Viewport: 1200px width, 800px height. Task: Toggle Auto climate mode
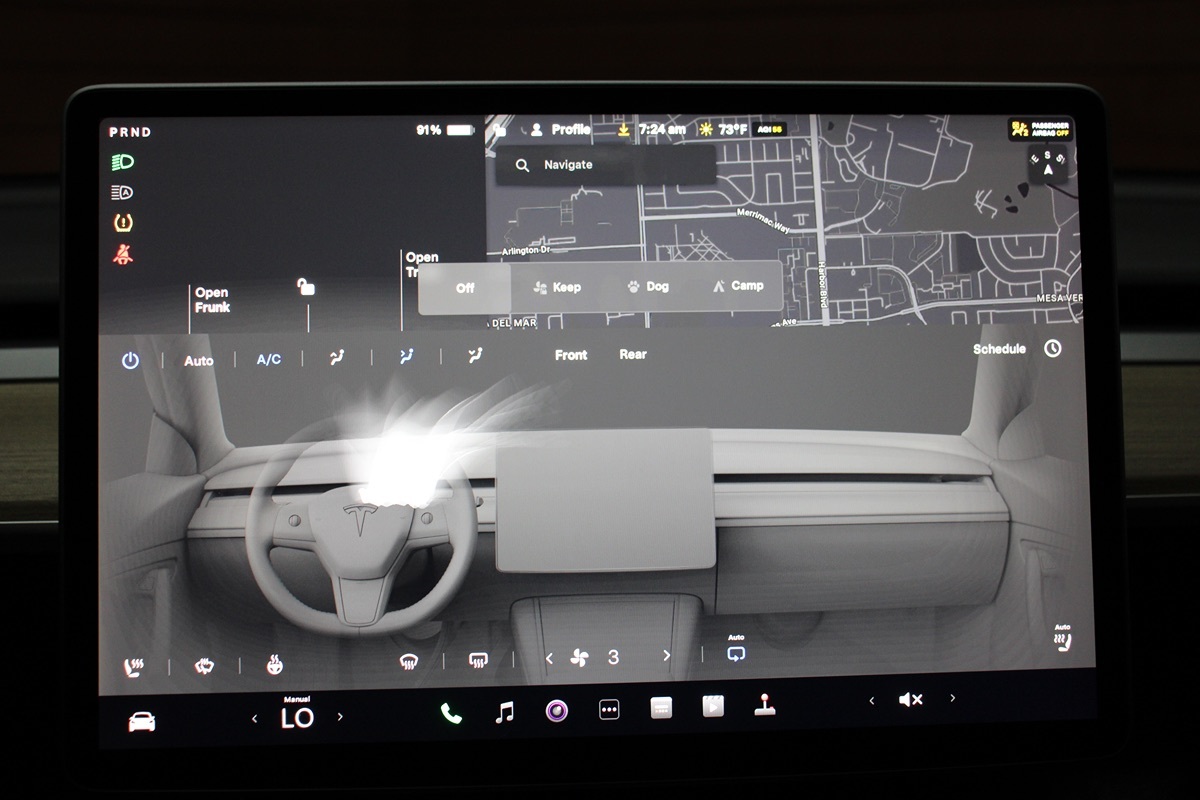[199, 361]
